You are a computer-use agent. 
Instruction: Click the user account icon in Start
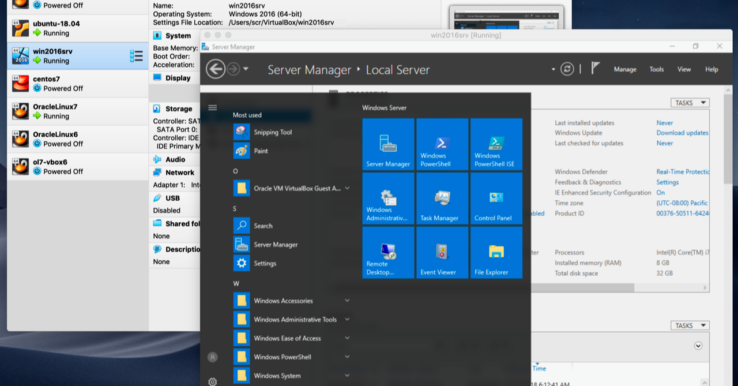(x=213, y=357)
